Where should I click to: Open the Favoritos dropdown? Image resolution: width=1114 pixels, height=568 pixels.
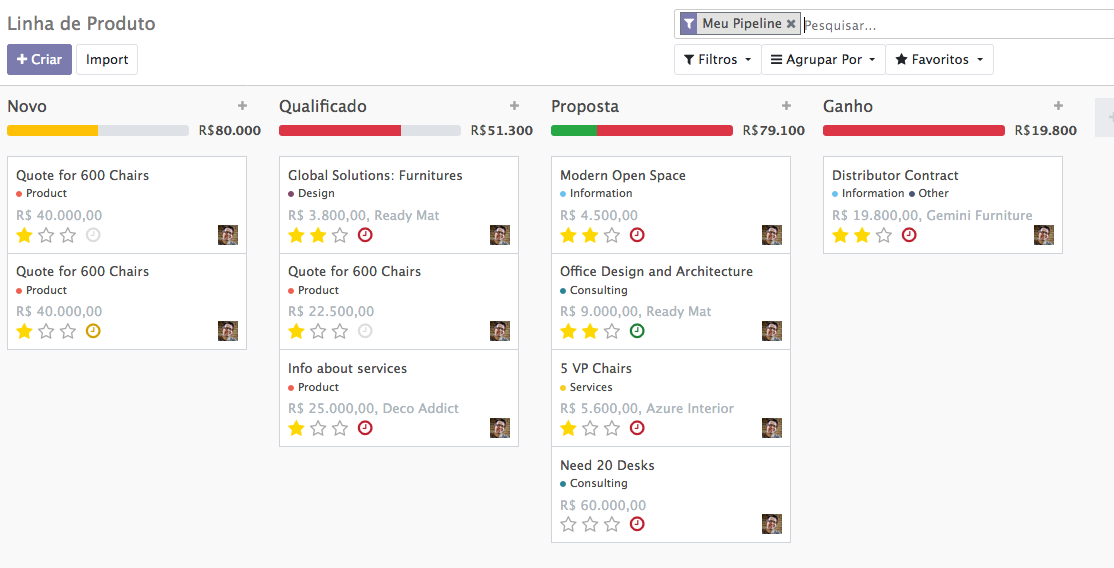pyautogui.click(x=939, y=60)
